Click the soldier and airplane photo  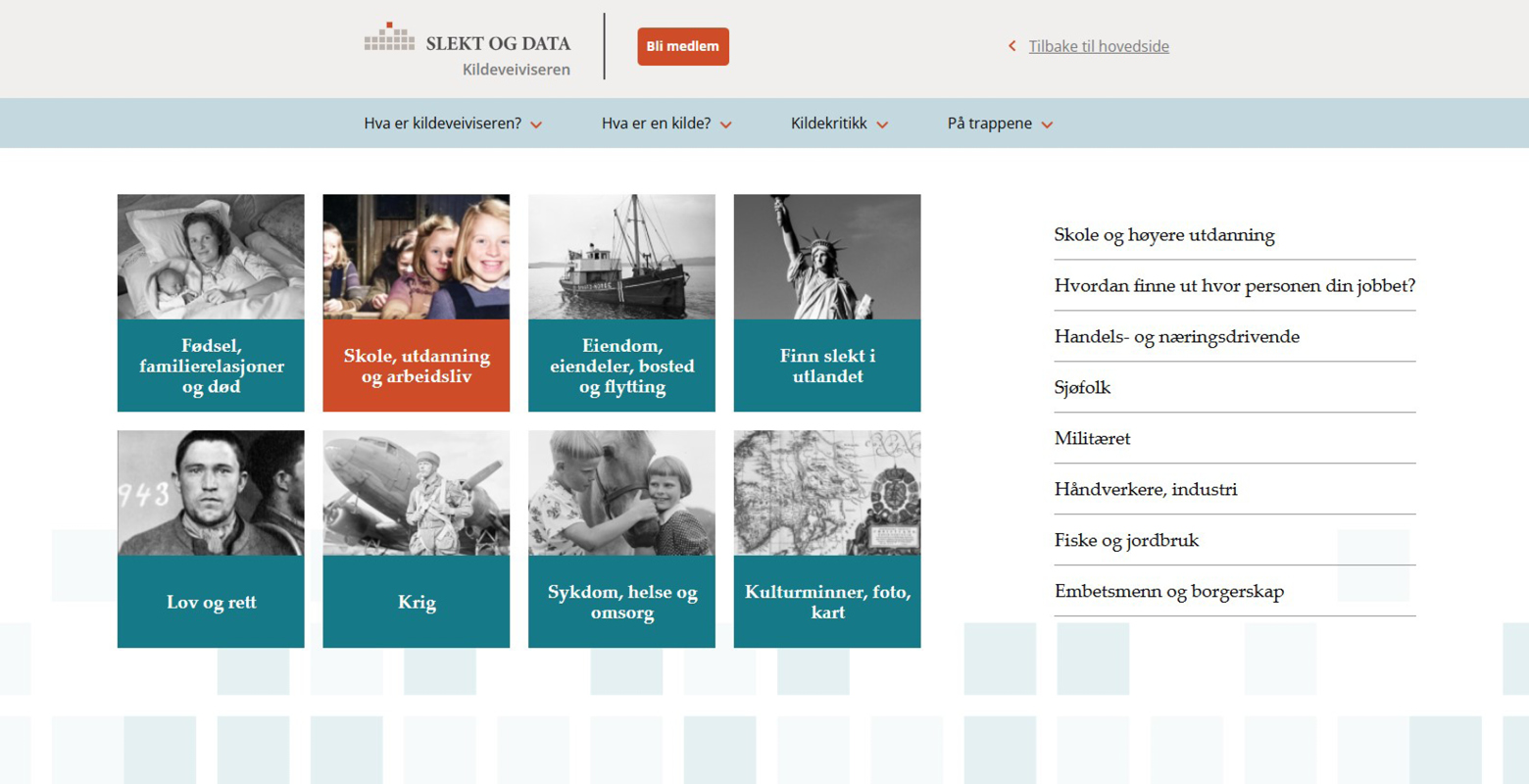coord(417,493)
